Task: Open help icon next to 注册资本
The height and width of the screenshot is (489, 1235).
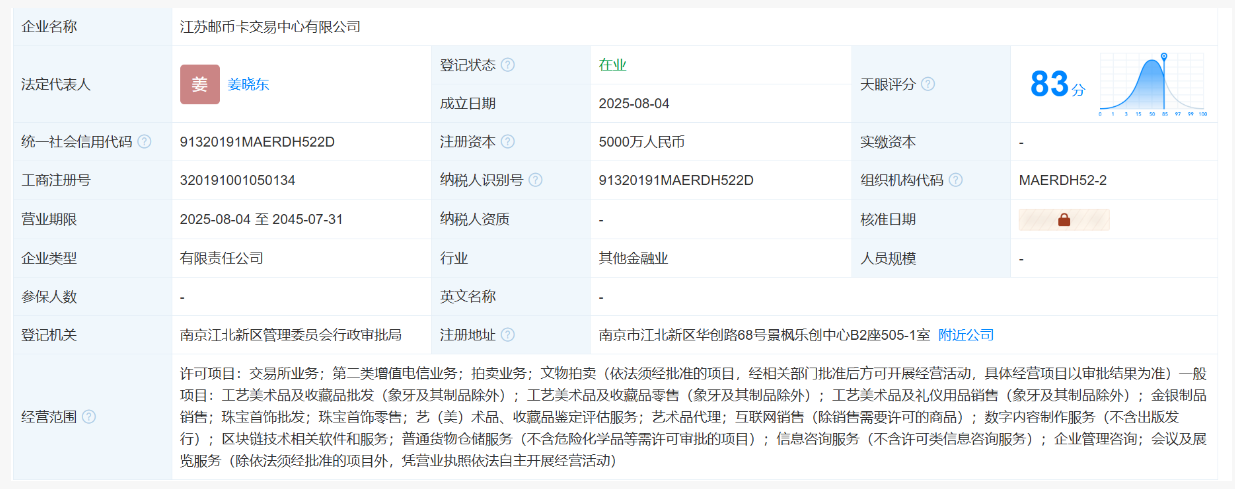Action: coord(508,142)
